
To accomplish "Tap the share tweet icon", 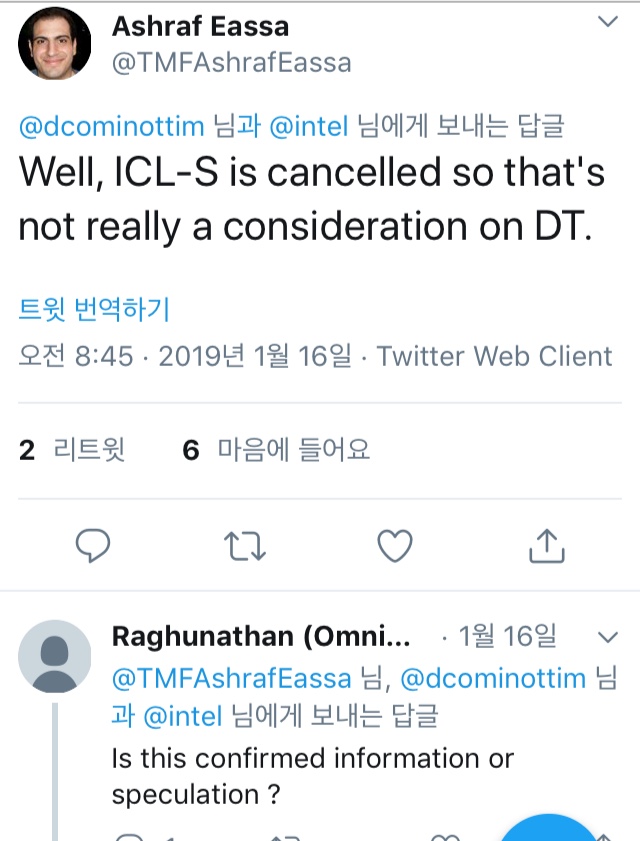I will tap(546, 545).
